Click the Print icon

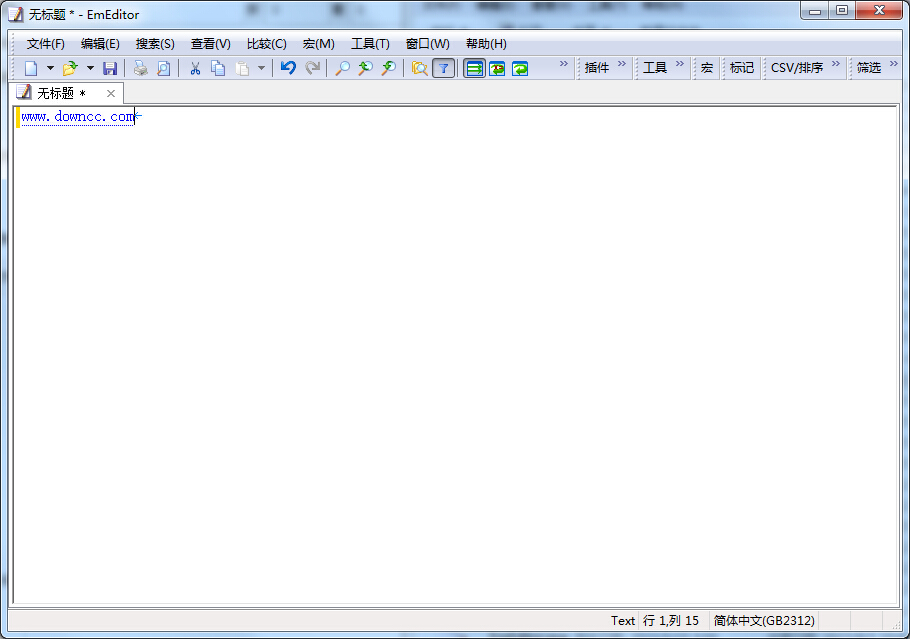pos(141,68)
